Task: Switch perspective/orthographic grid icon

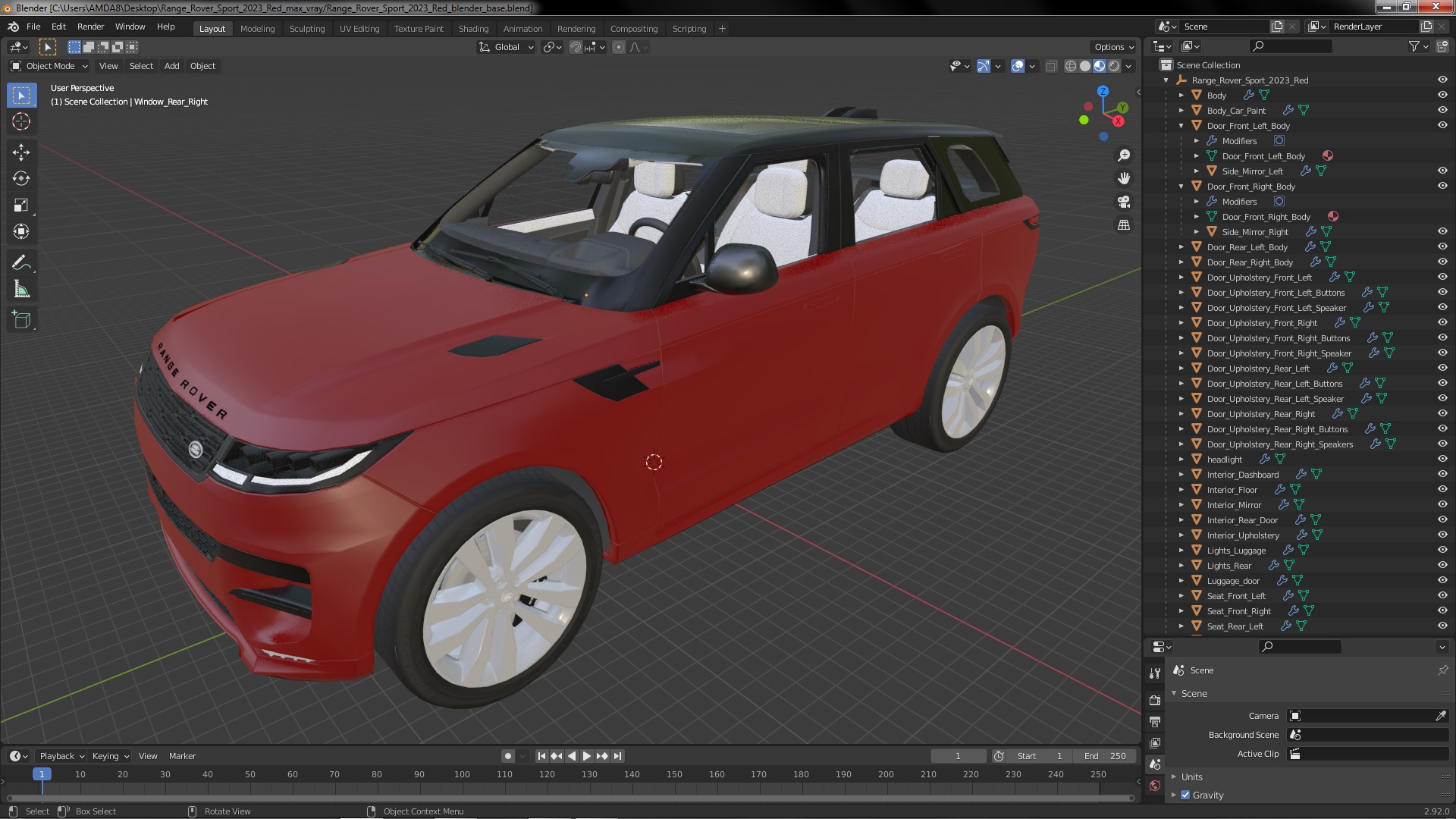Action: [x=1124, y=225]
